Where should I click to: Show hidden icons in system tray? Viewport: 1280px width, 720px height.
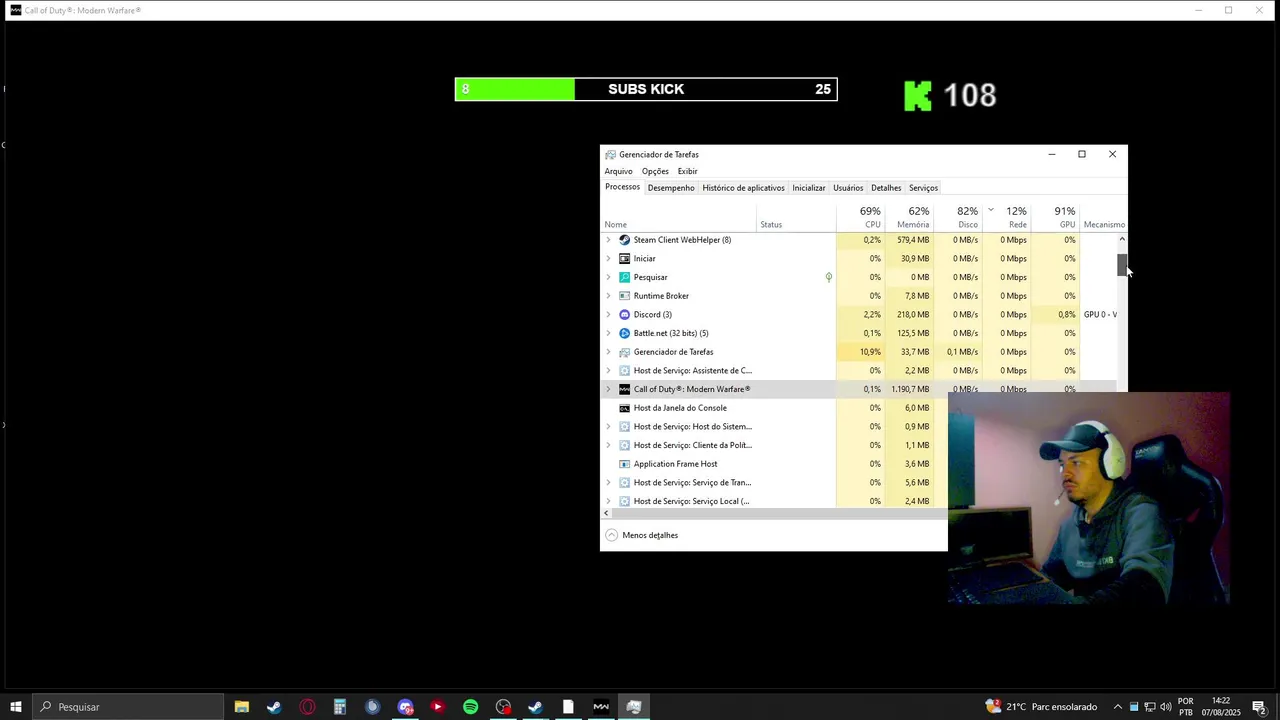pos(1117,707)
